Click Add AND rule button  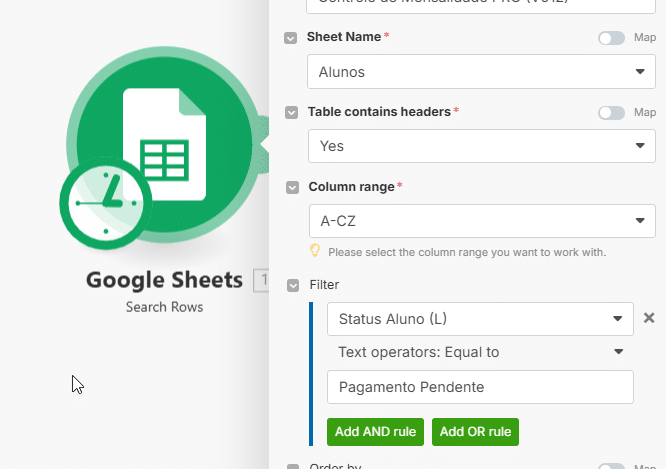coord(375,432)
